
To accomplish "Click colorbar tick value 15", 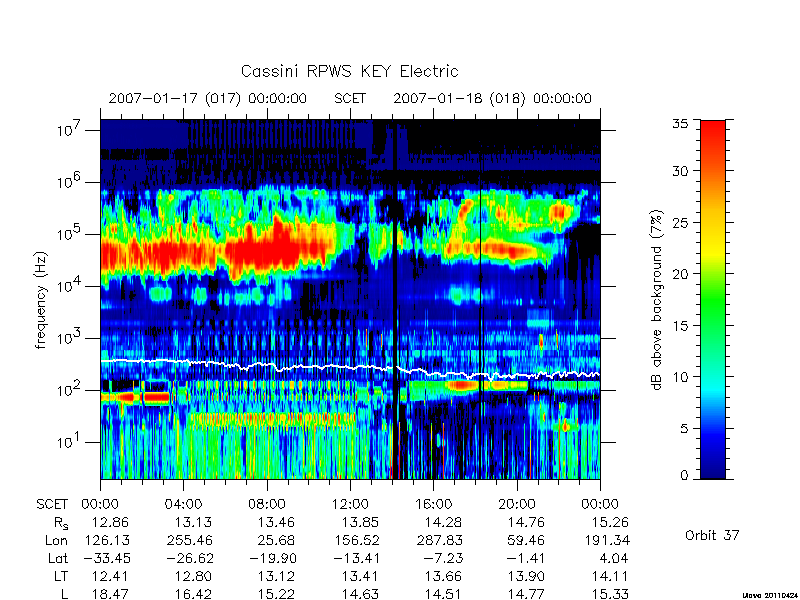I will [681, 325].
